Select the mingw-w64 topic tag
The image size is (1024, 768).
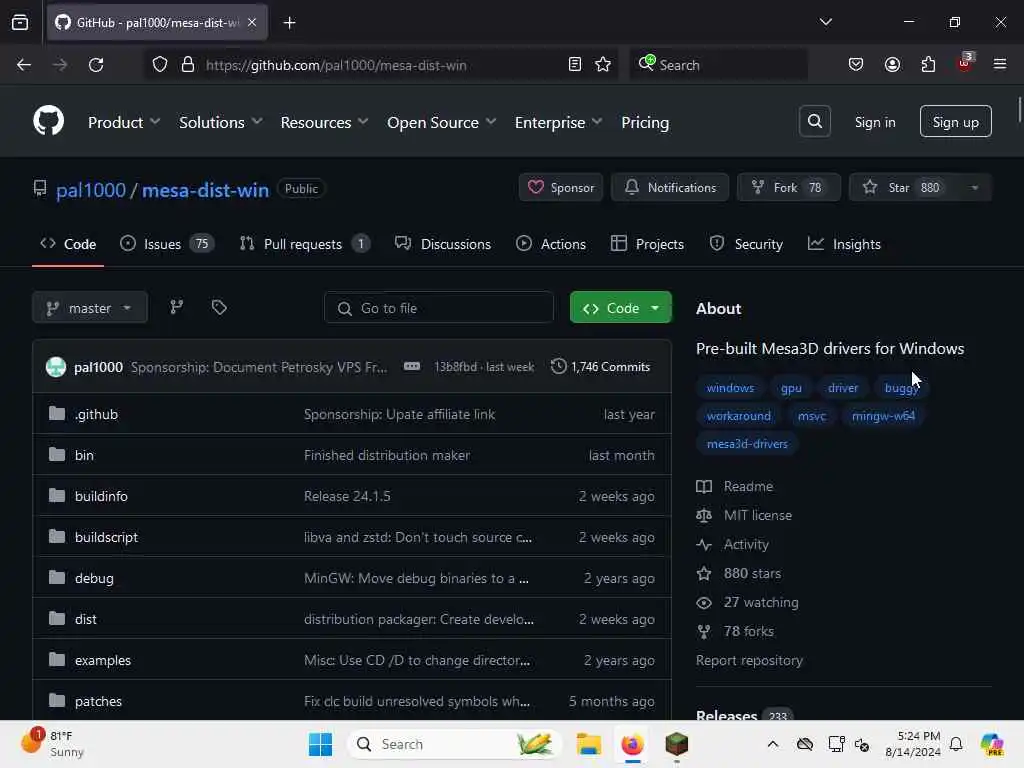[x=883, y=416]
